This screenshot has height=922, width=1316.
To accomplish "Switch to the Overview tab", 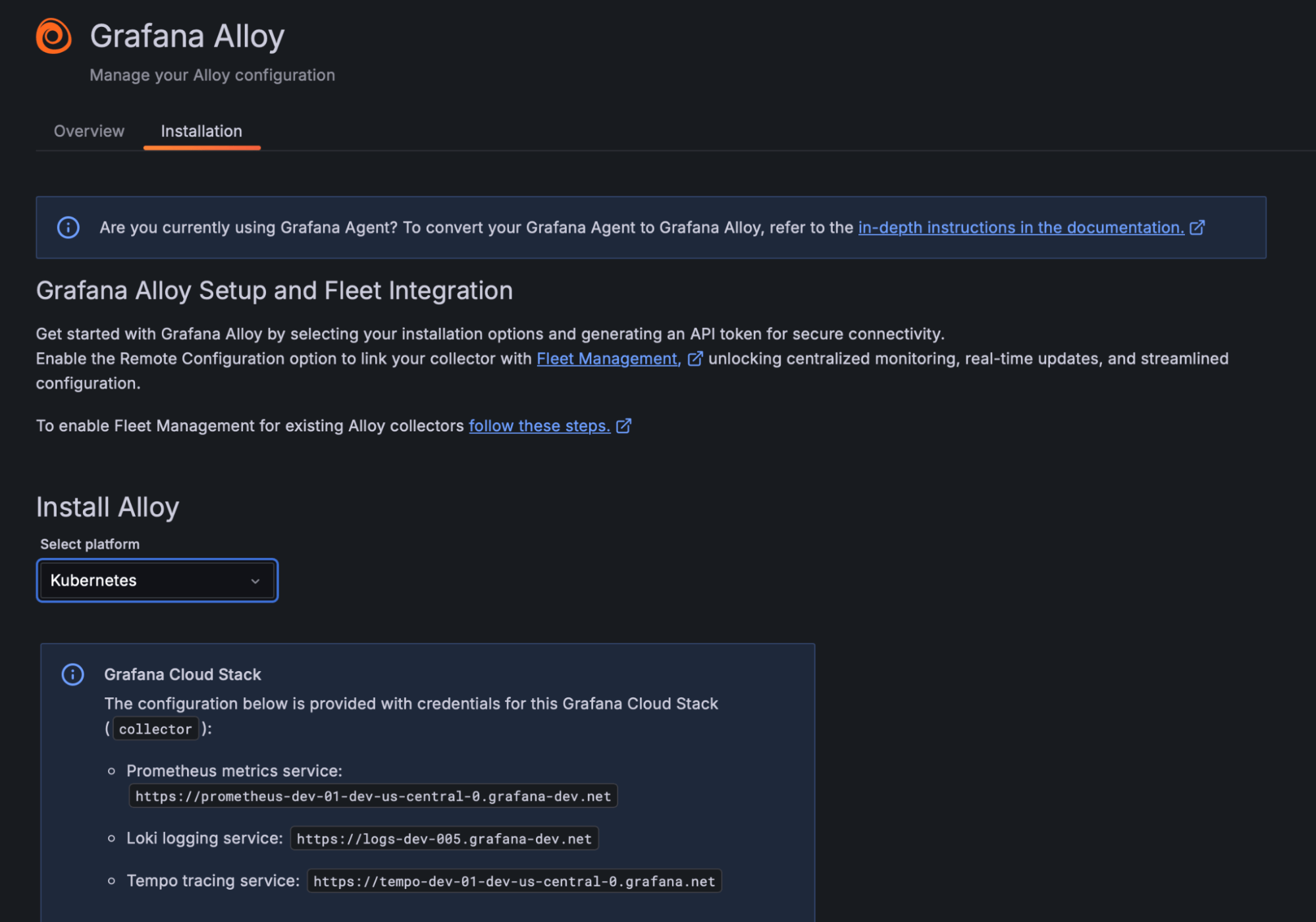I will click(x=89, y=131).
